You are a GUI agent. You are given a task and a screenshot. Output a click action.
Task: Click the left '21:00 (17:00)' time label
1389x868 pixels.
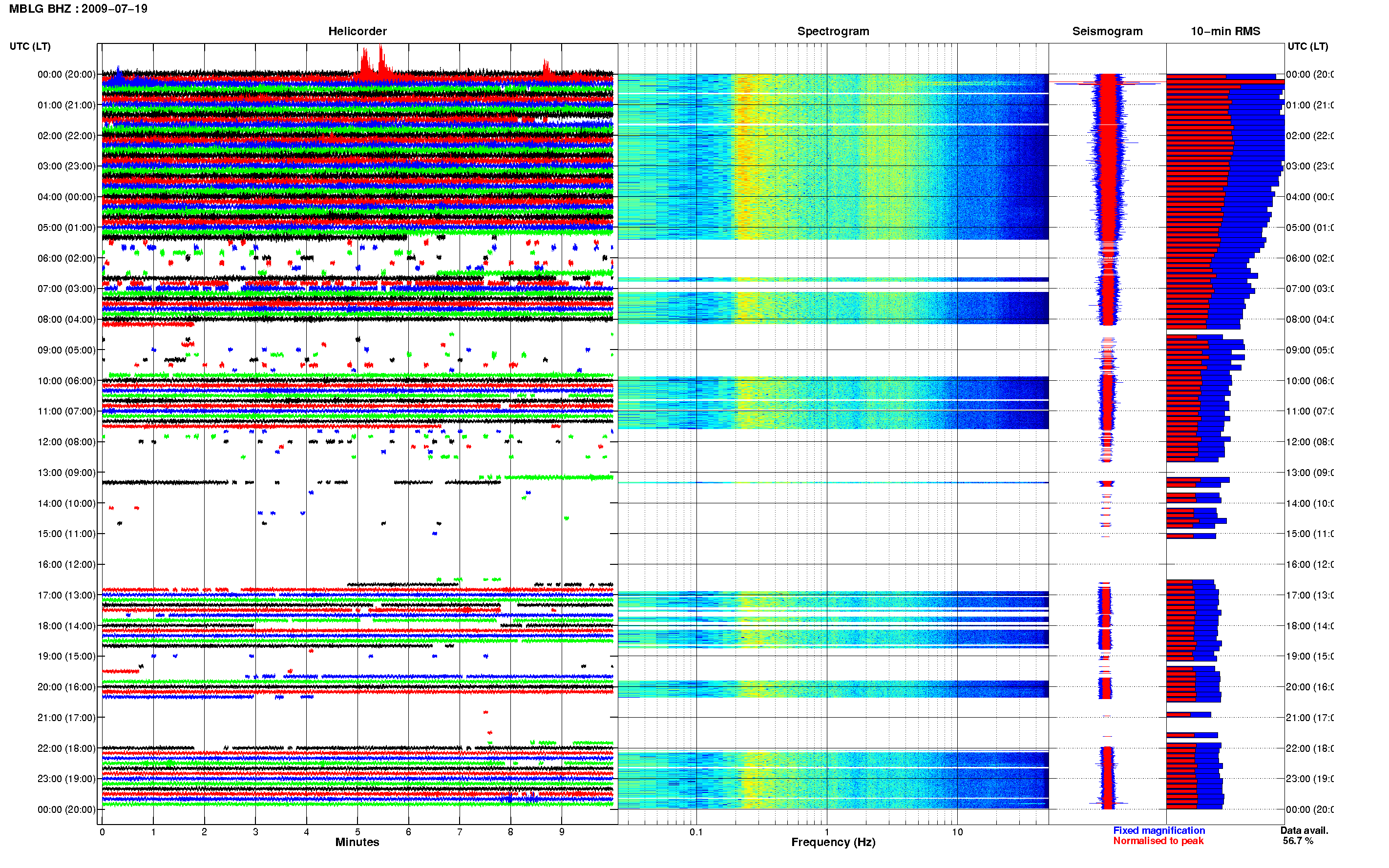tap(66, 718)
